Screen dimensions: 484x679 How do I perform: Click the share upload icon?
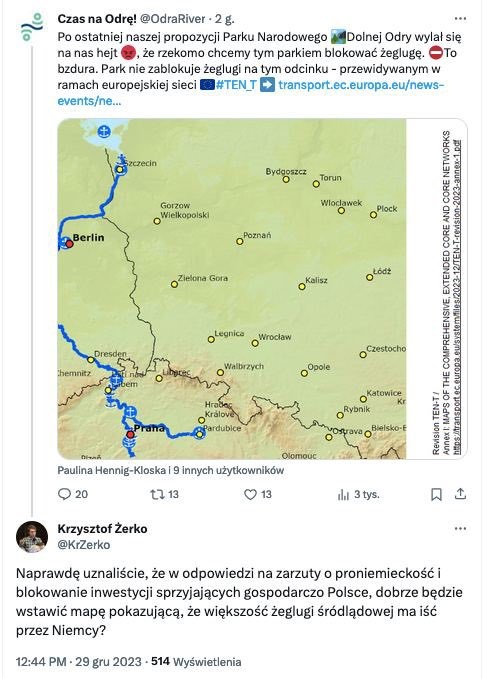click(x=460, y=494)
